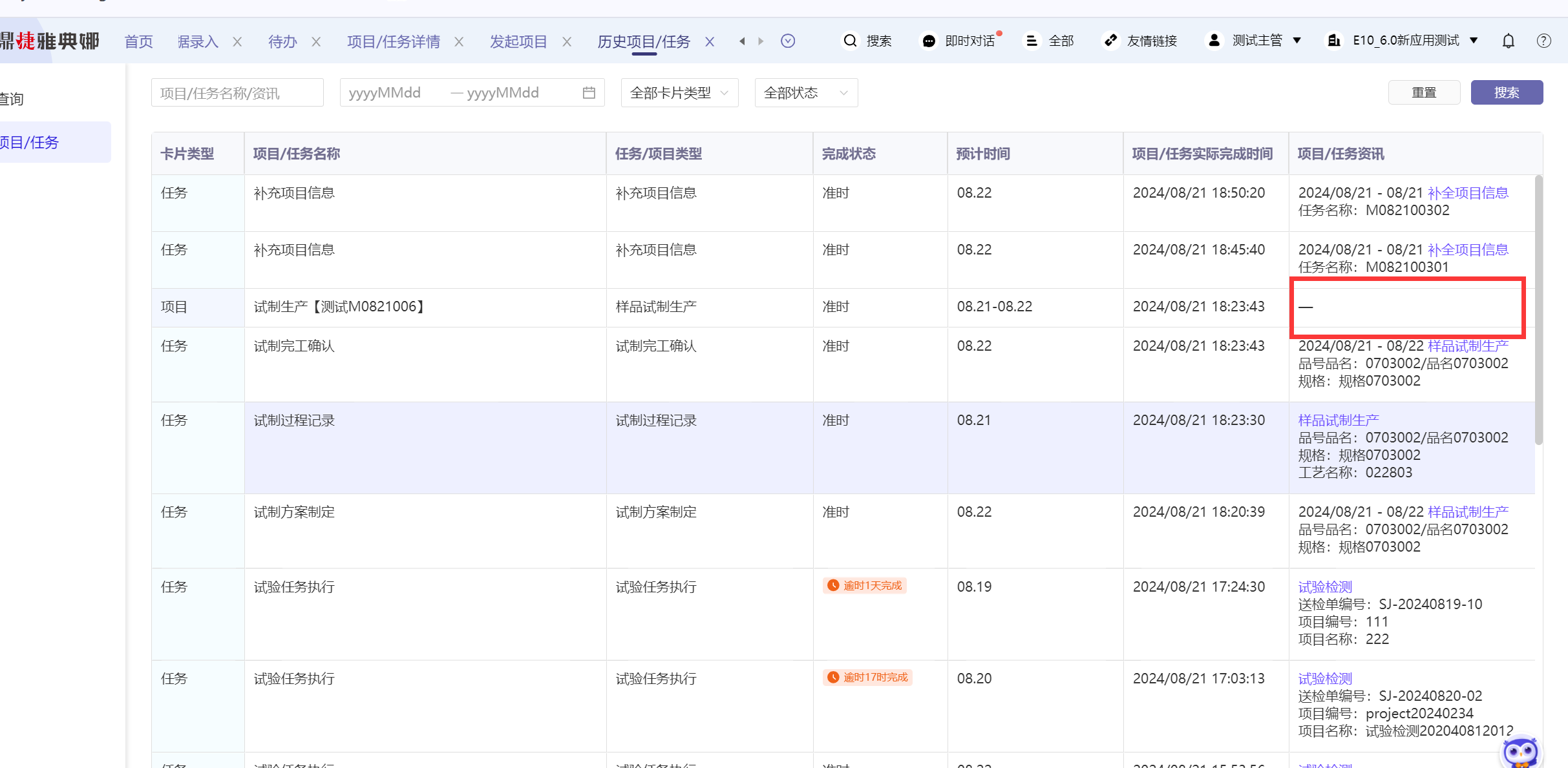Expand 全部卡片类型 dropdown
1568x768 pixels.
point(679,93)
